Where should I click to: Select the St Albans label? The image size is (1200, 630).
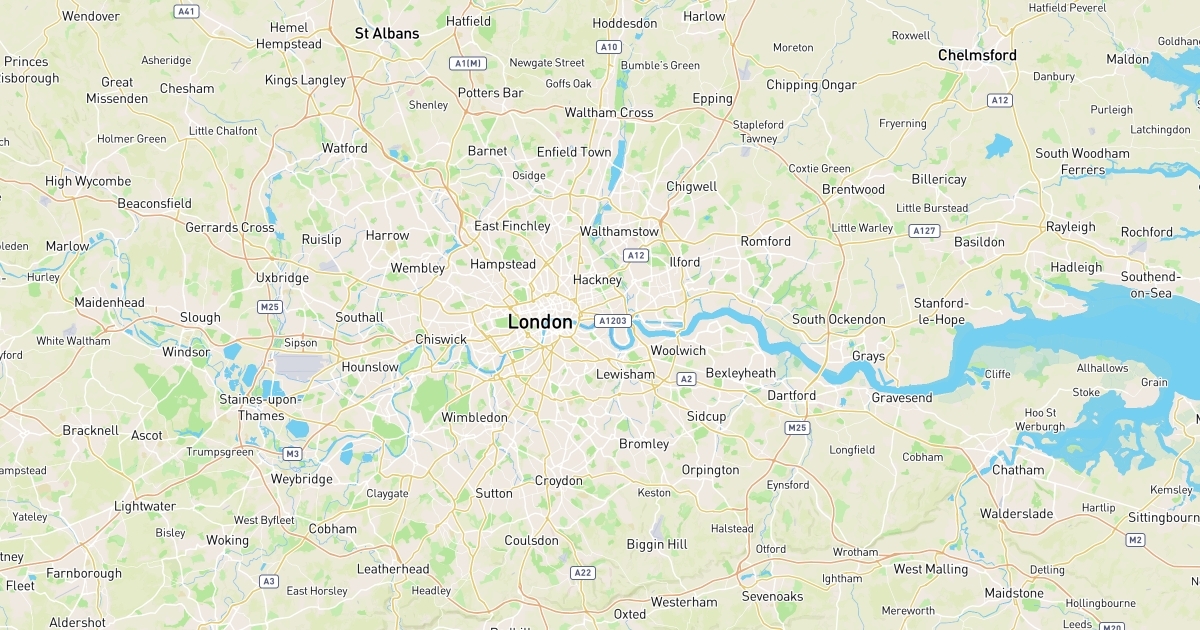387,34
